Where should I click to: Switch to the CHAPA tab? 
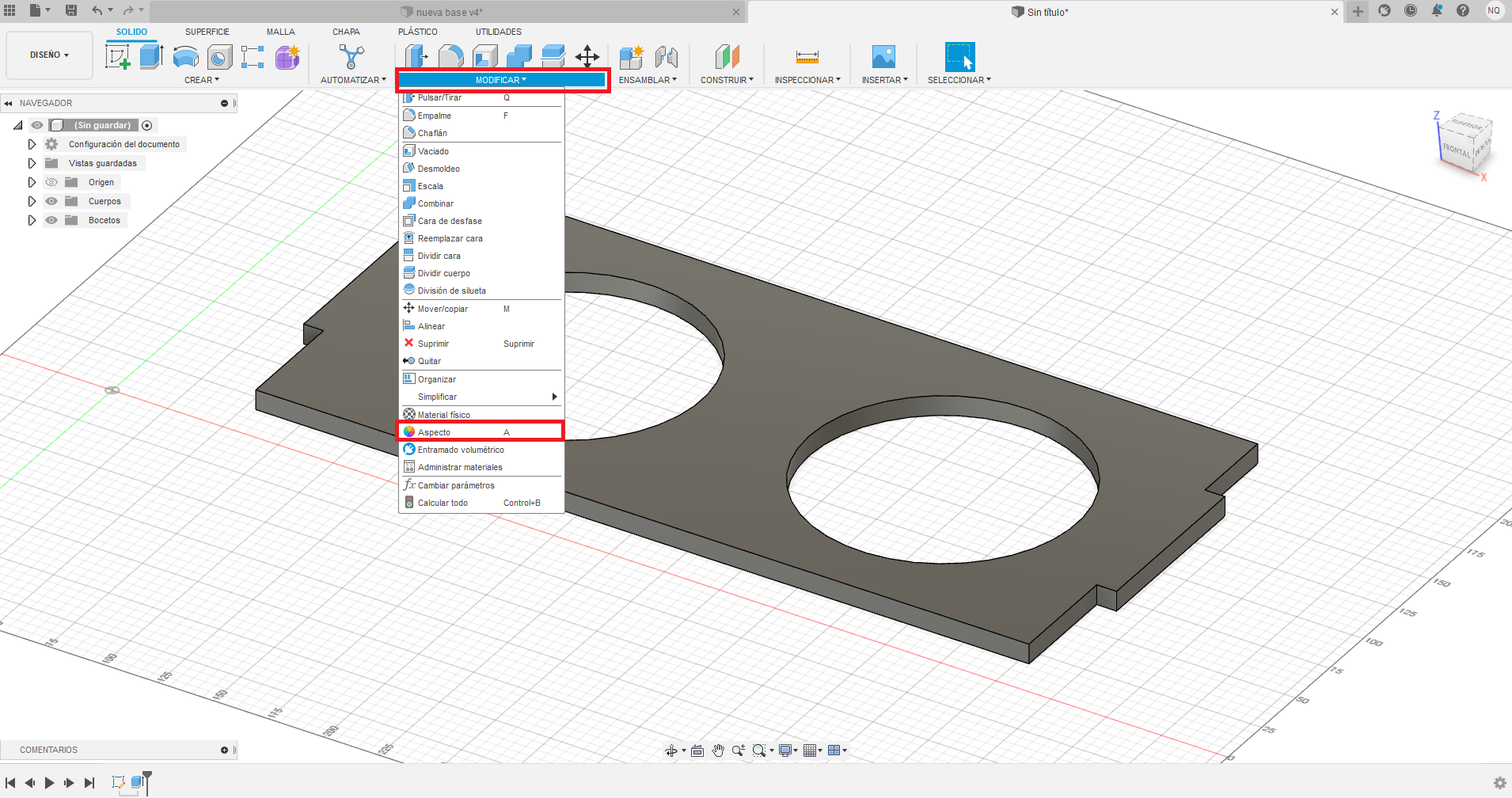coord(346,32)
